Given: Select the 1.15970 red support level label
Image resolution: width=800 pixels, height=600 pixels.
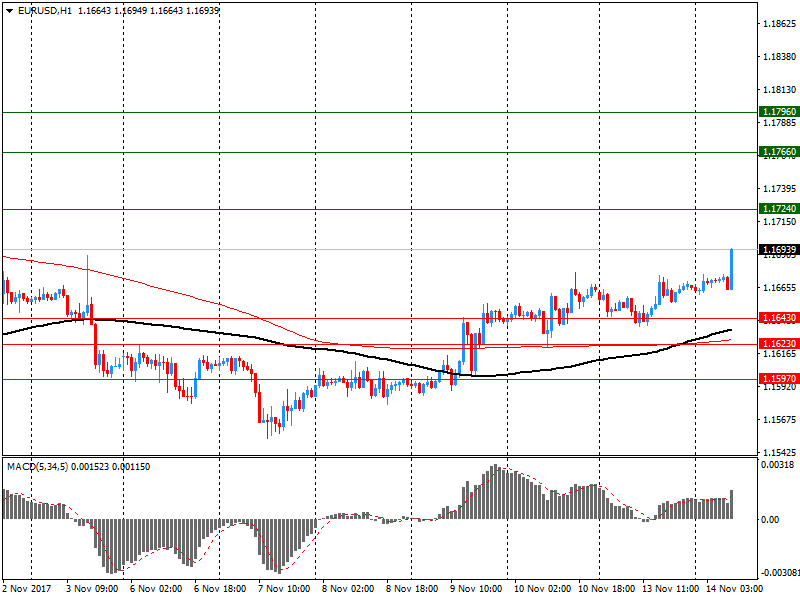Looking at the screenshot, I should point(779,379).
